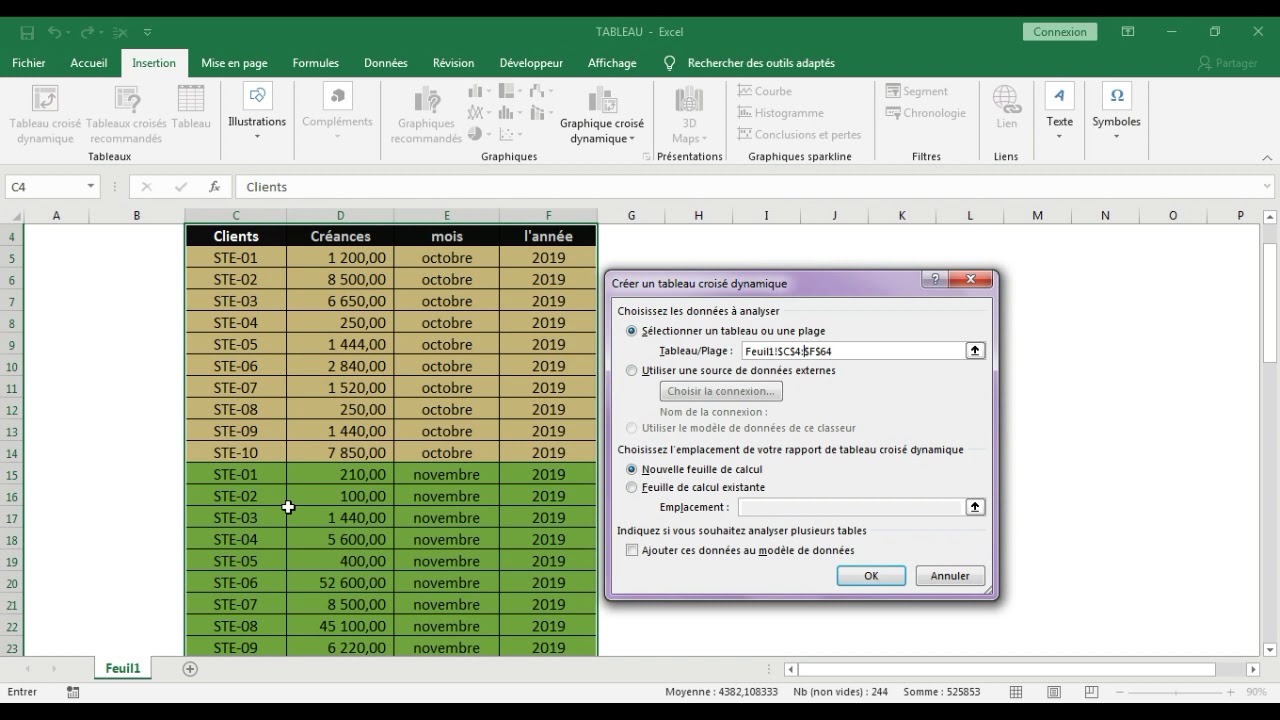Collapse the ribbon with the chevron
Image resolution: width=1280 pixels, height=720 pixels.
(x=1267, y=158)
